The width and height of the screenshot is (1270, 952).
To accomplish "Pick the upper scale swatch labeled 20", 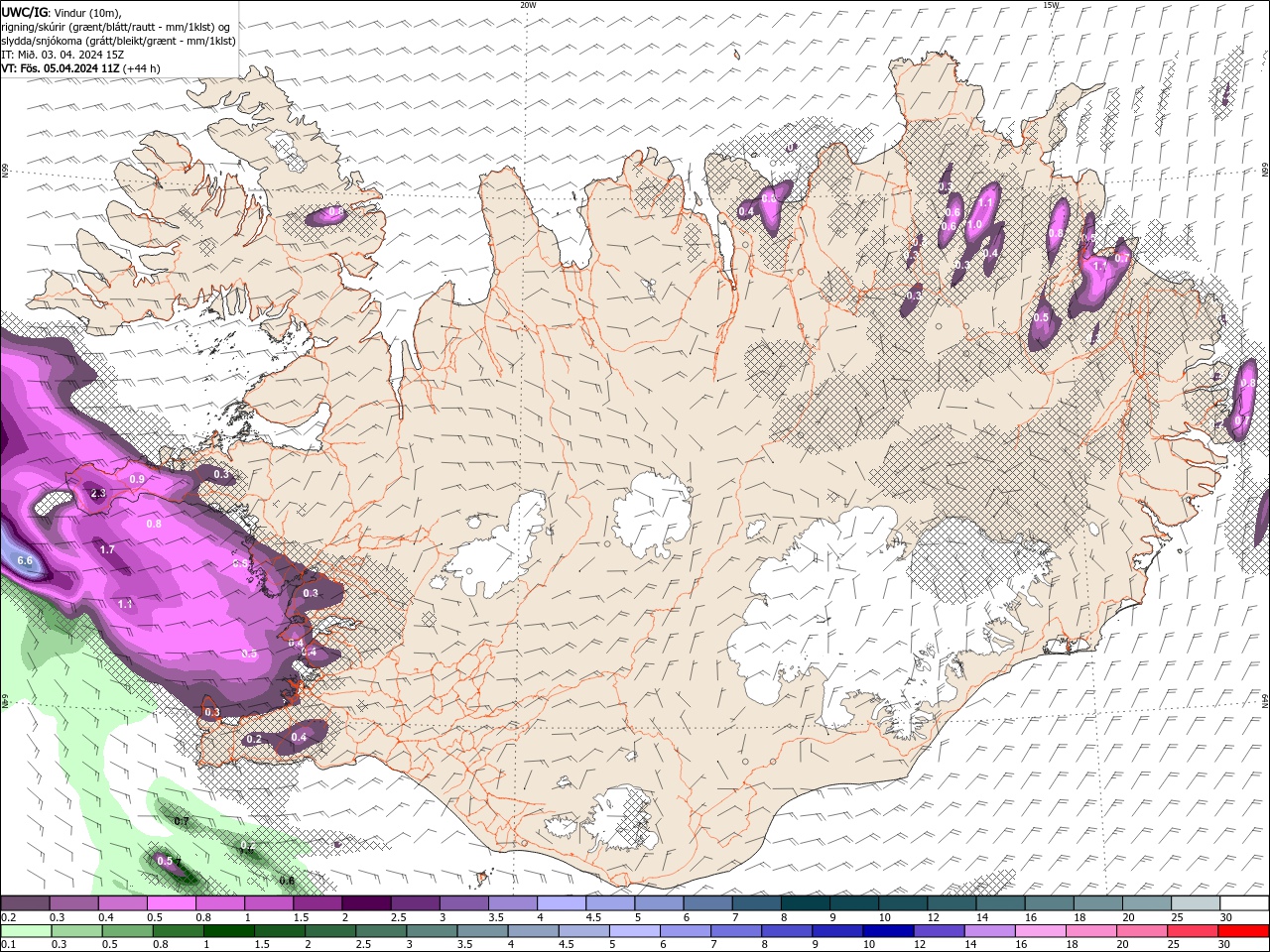I will coord(1145,903).
